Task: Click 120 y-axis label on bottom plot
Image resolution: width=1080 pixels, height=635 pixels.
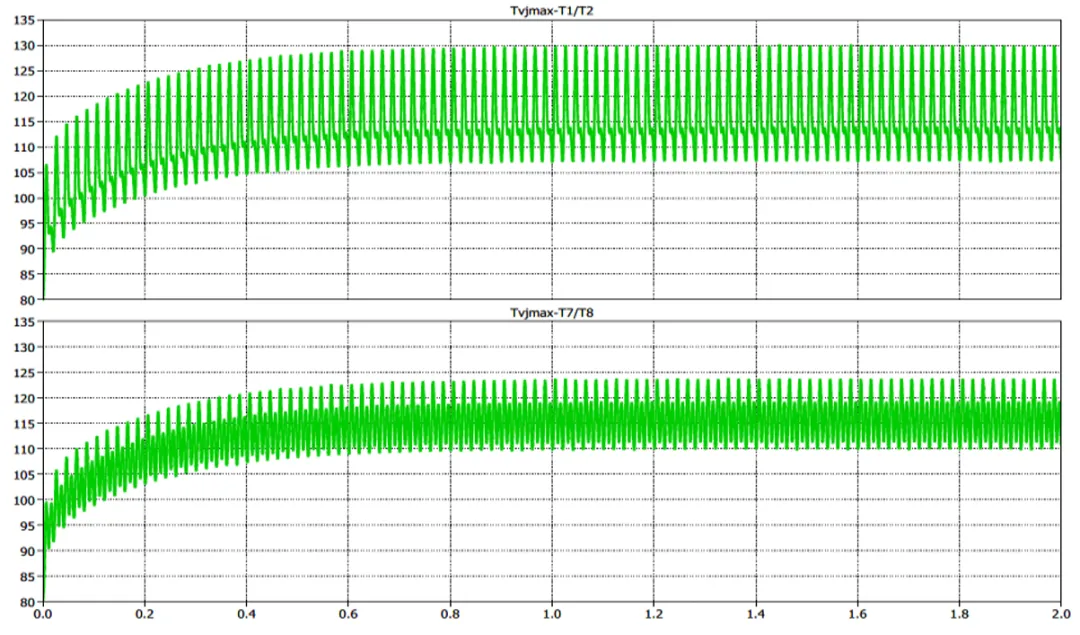Action: (x=24, y=399)
